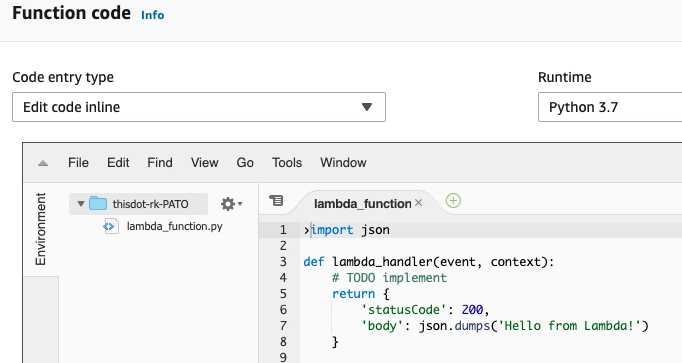This screenshot has height=363, width=682.
Task: Open the Edit menu
Action: (118, 163)
